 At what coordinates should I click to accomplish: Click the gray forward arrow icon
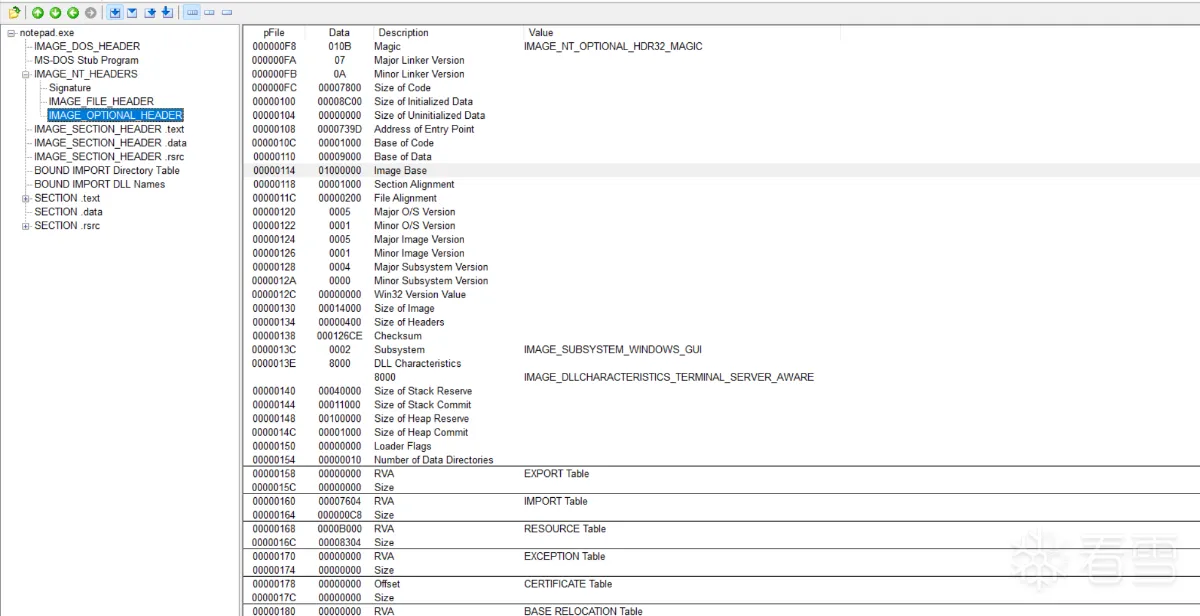(91, 13)
